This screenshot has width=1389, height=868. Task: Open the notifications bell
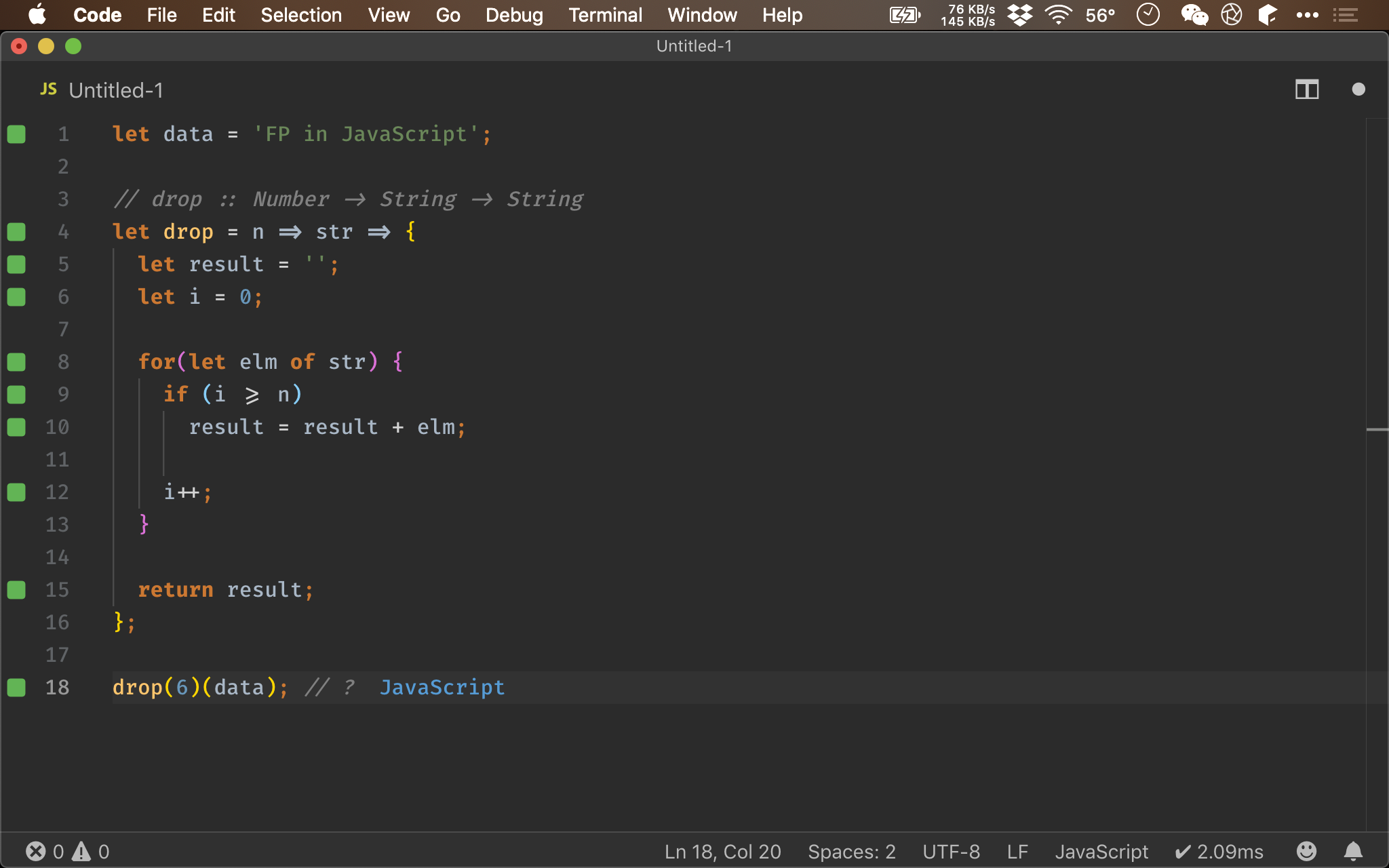tap(1353, 851)
